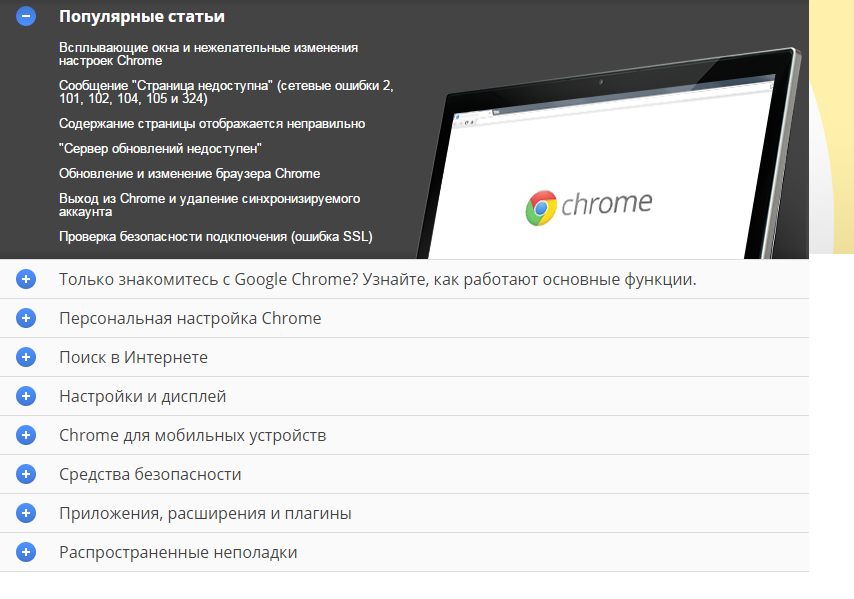Image resolution: width=854 pixels, height=599 pixels.
Task: Click the Распространенные неполадки section title
Action: pos(178,552)
